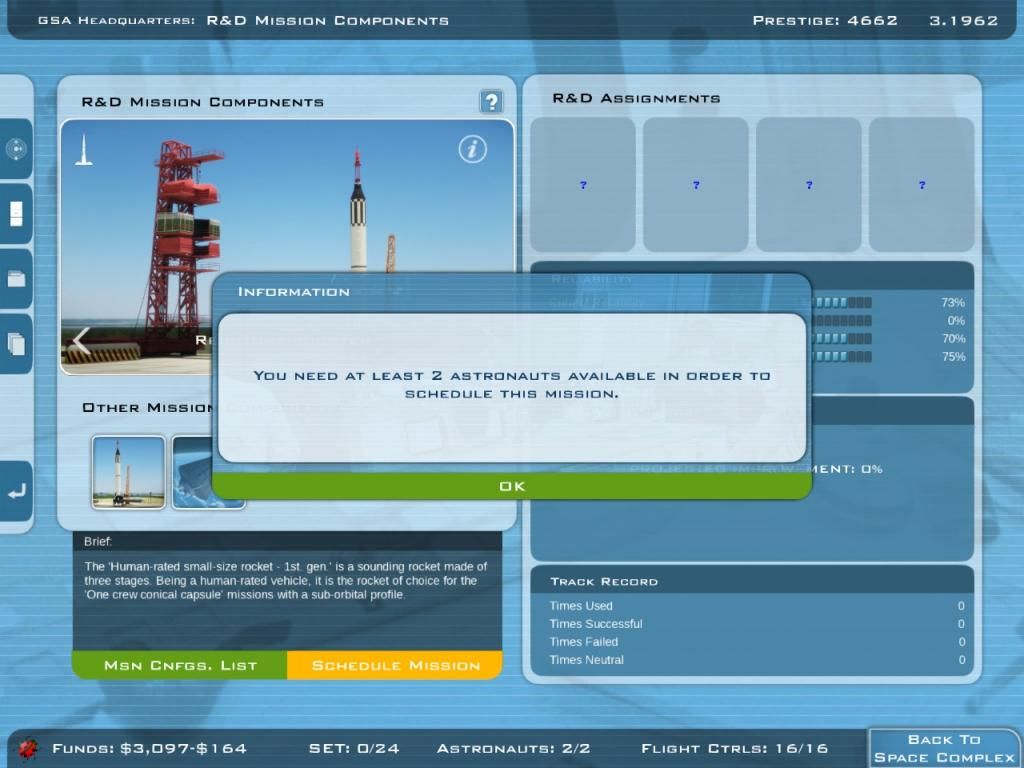Screen dimensions: 1024x768
Task: Click the stacked documents icon in left sidebar
Action: (16, 344)
